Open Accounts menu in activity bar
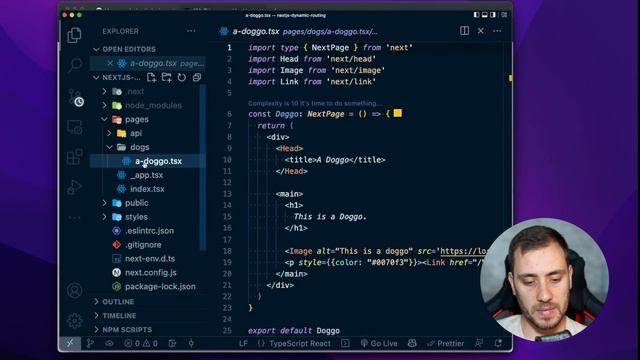 (75, 291)
